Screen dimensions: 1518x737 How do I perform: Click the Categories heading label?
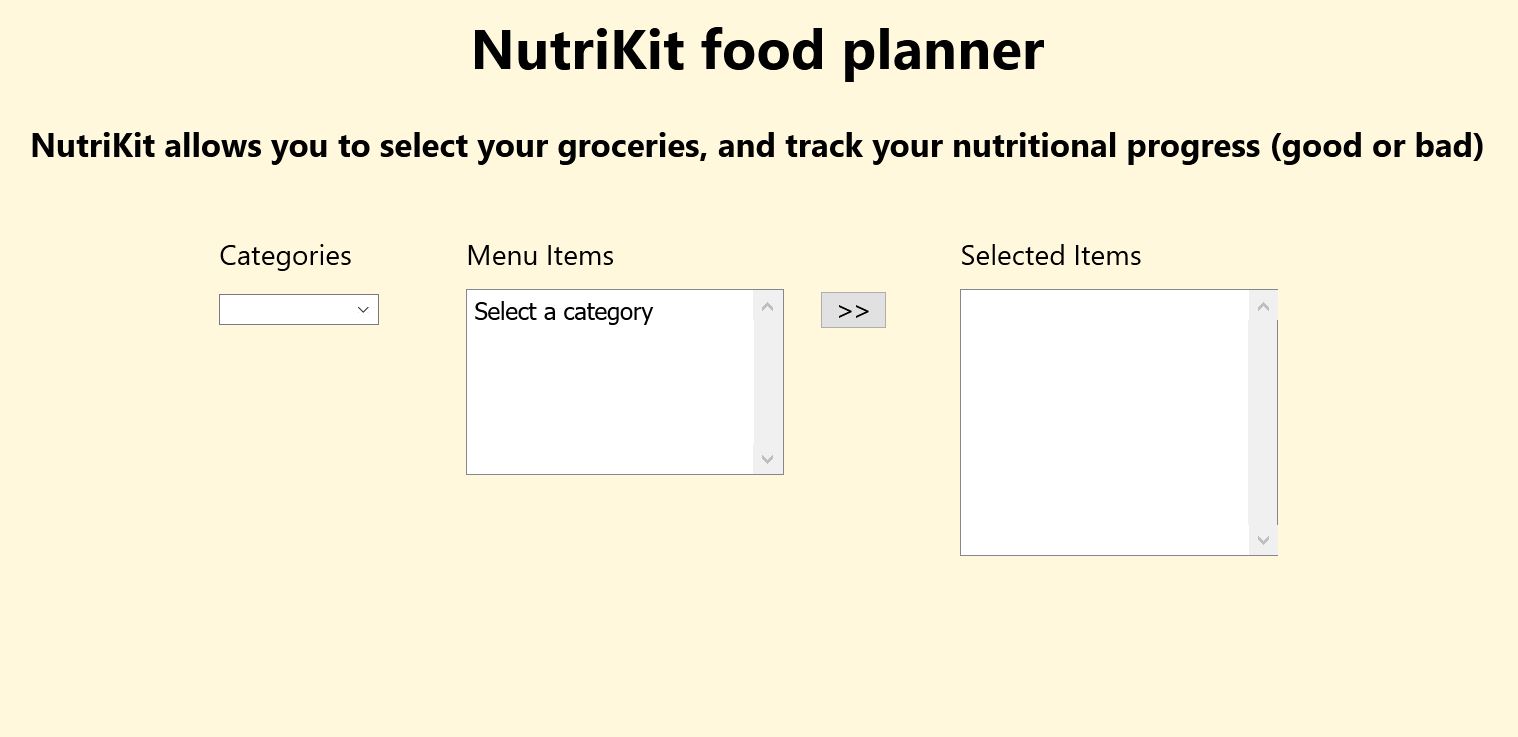285,256
